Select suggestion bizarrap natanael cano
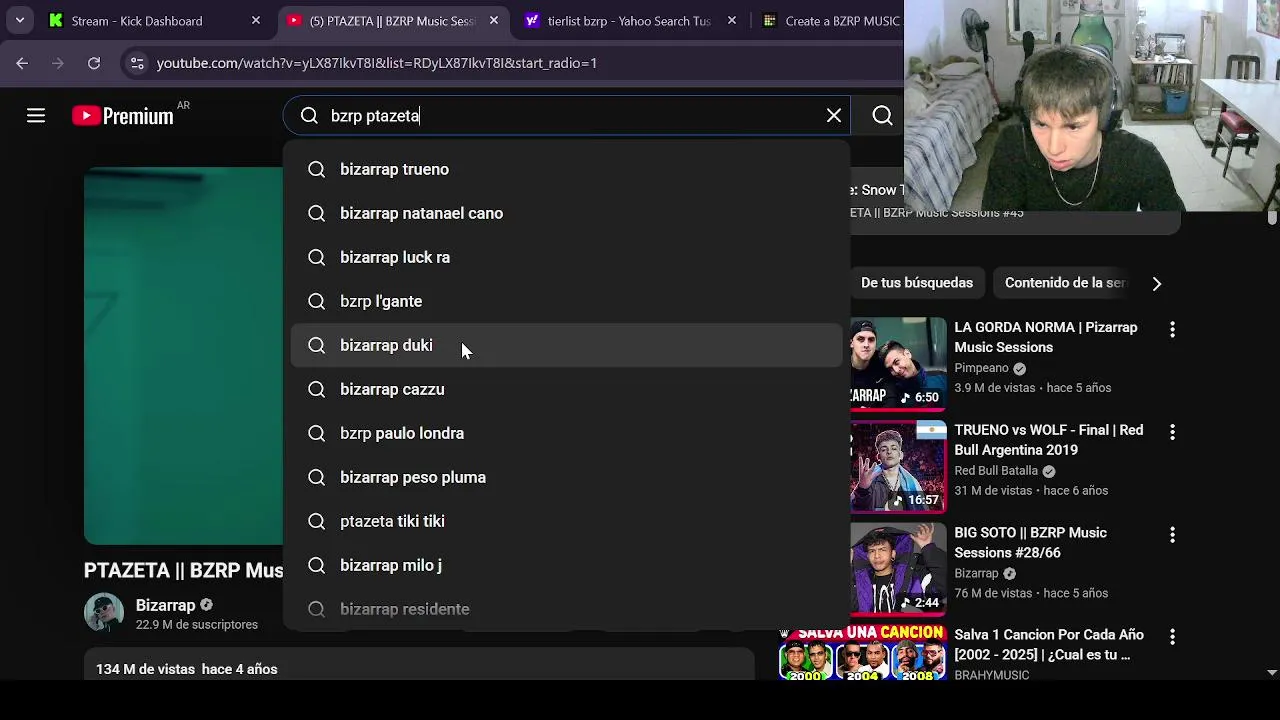The width and height of the screenshot is (1280, 720). tap(567, 213)
